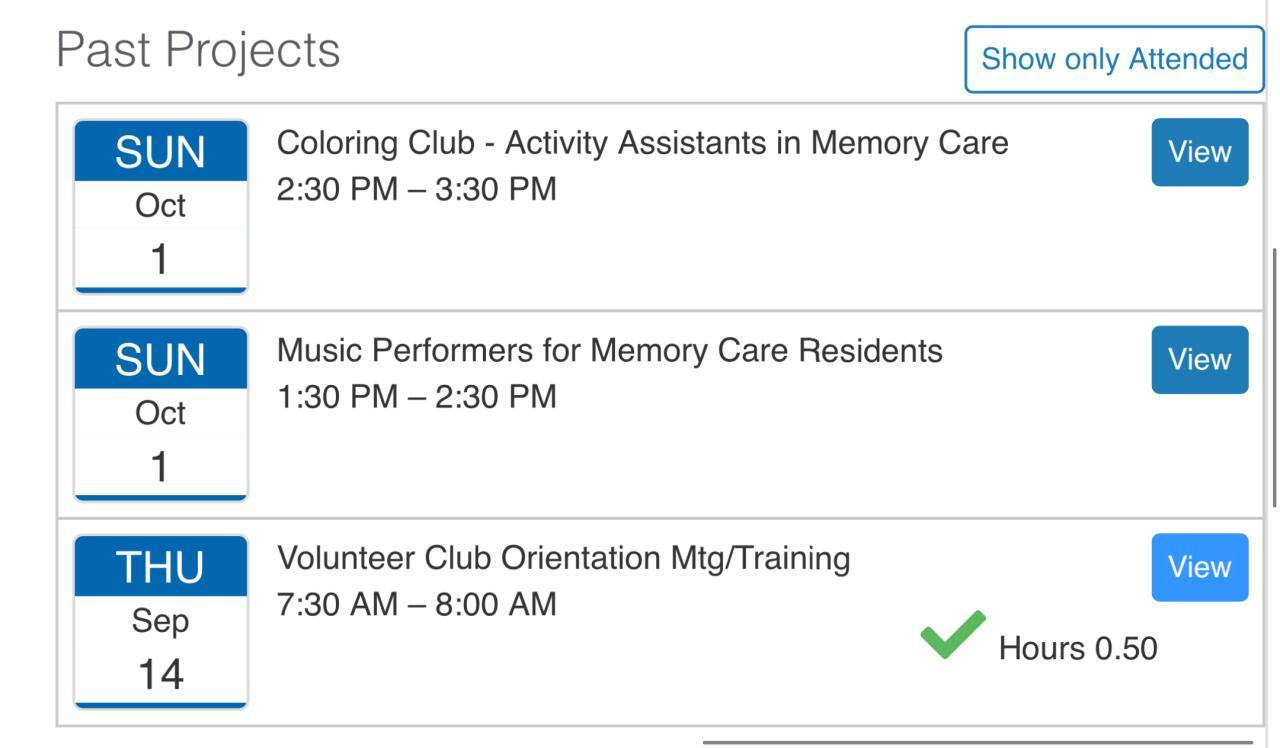Image resolution: width=1280 pixels, height=748 pixels.
Task: Toggle the Show only Attended filter
Action: click(1114, 59)
